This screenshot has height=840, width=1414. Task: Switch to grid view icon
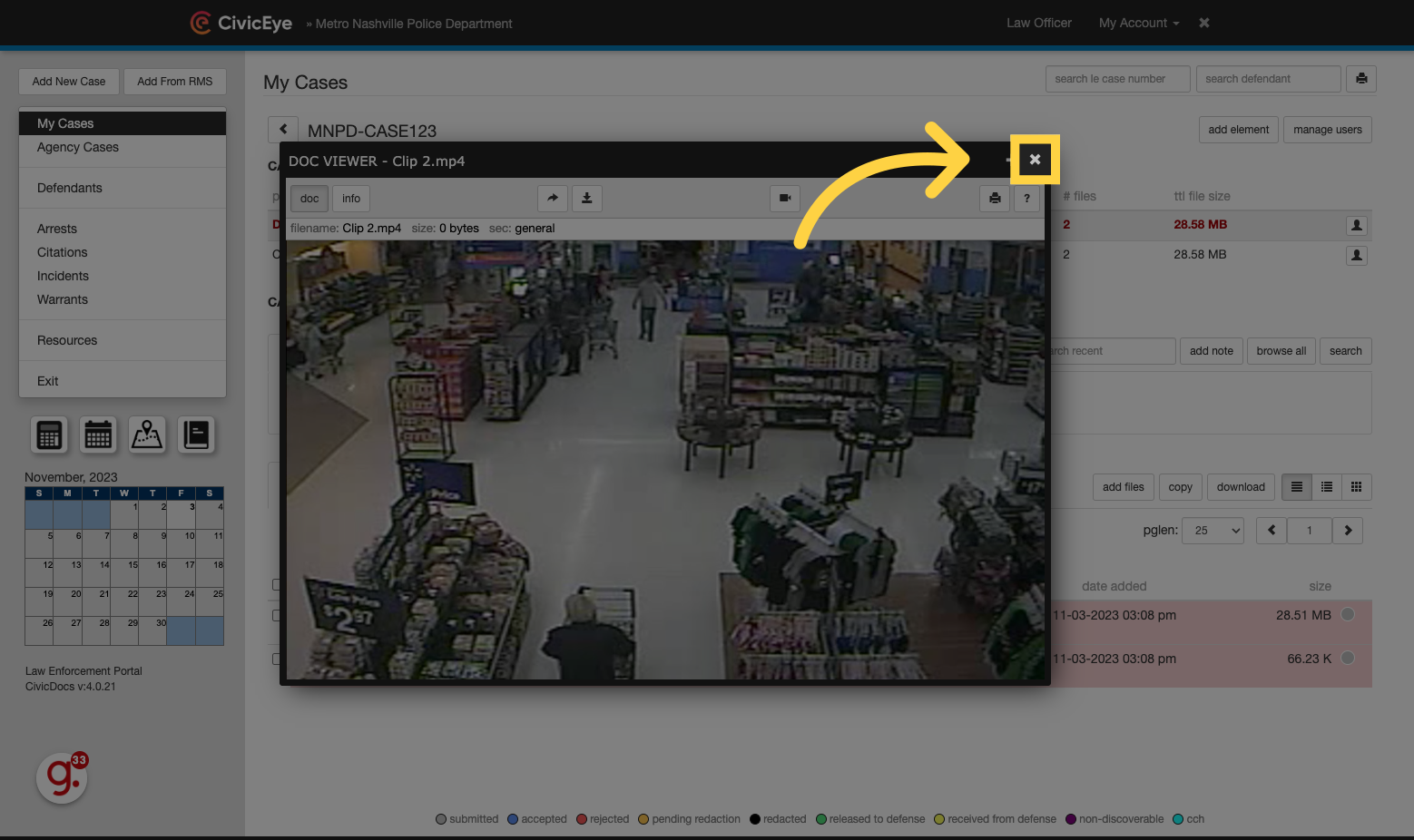[1357, 487]
